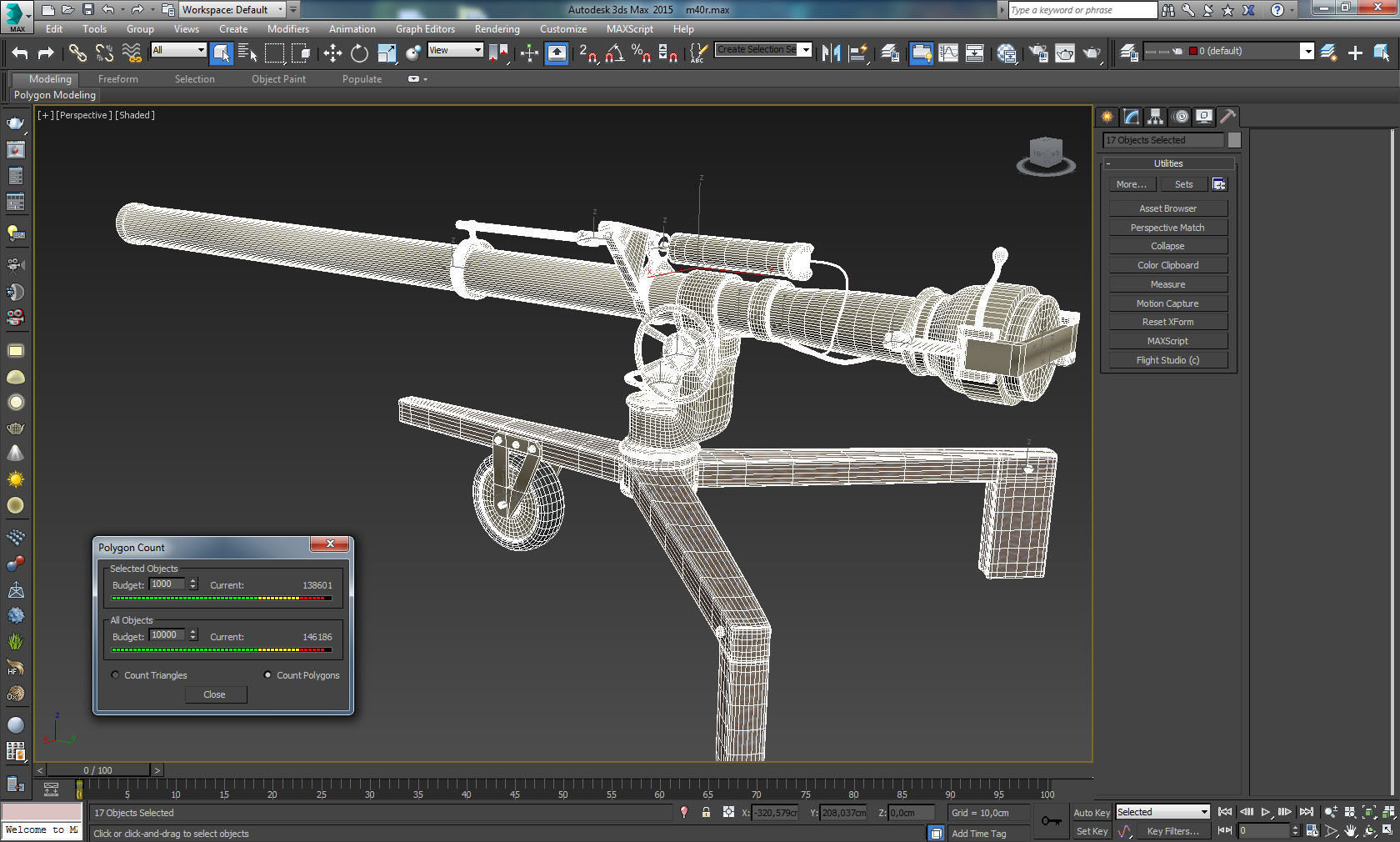The image size is (1400, 842).
Task: Open the Modifiers menu
Action: click(287, 29)
